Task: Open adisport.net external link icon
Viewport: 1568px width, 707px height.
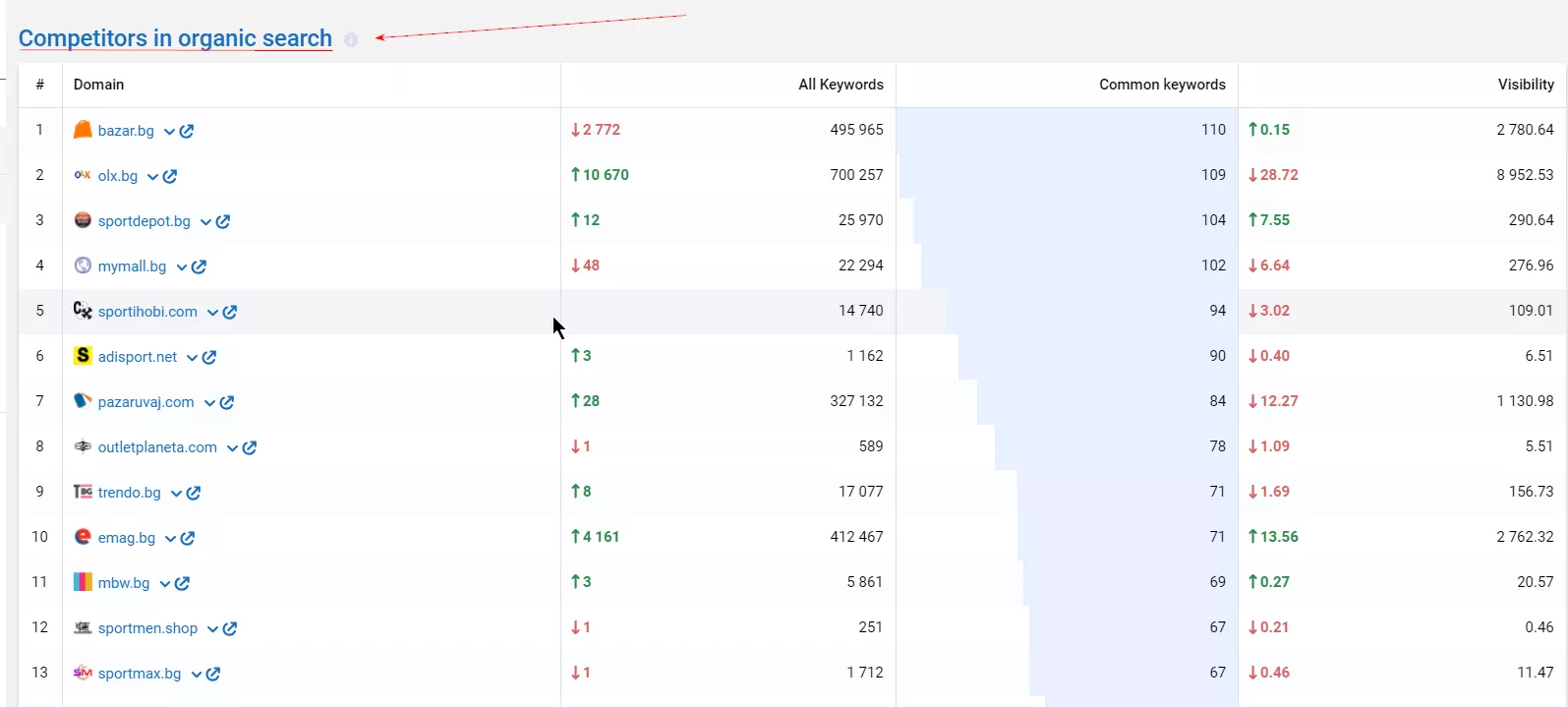Action: 209,357
